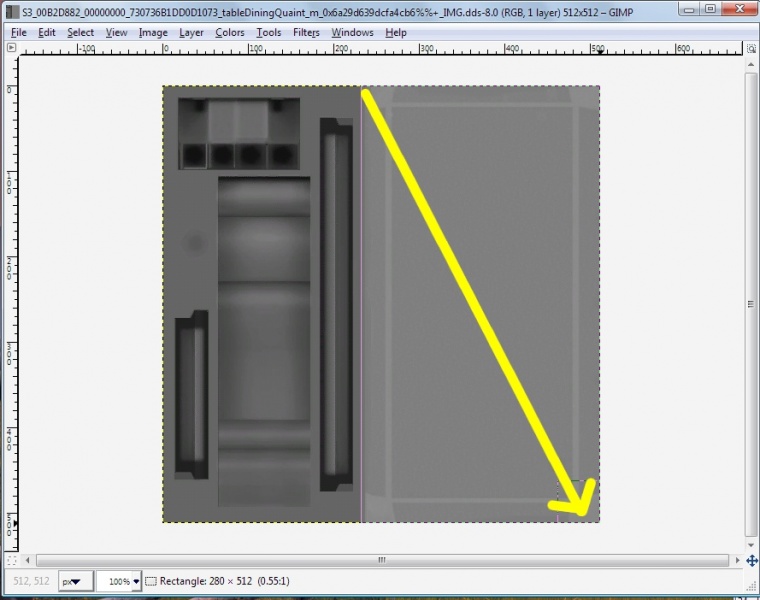Open the 100% zoom level dropdown

(x=118, y=581)
